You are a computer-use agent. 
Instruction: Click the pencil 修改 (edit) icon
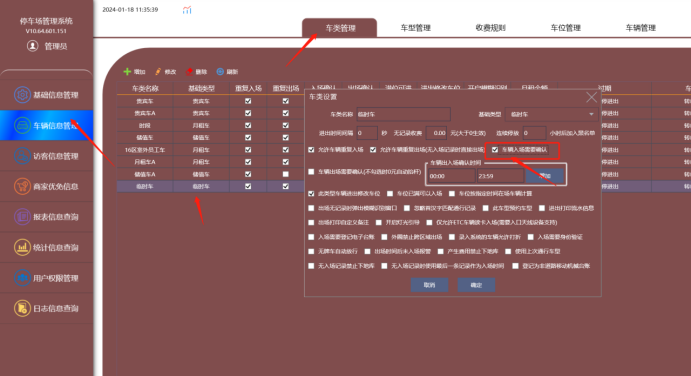(158, 71)
